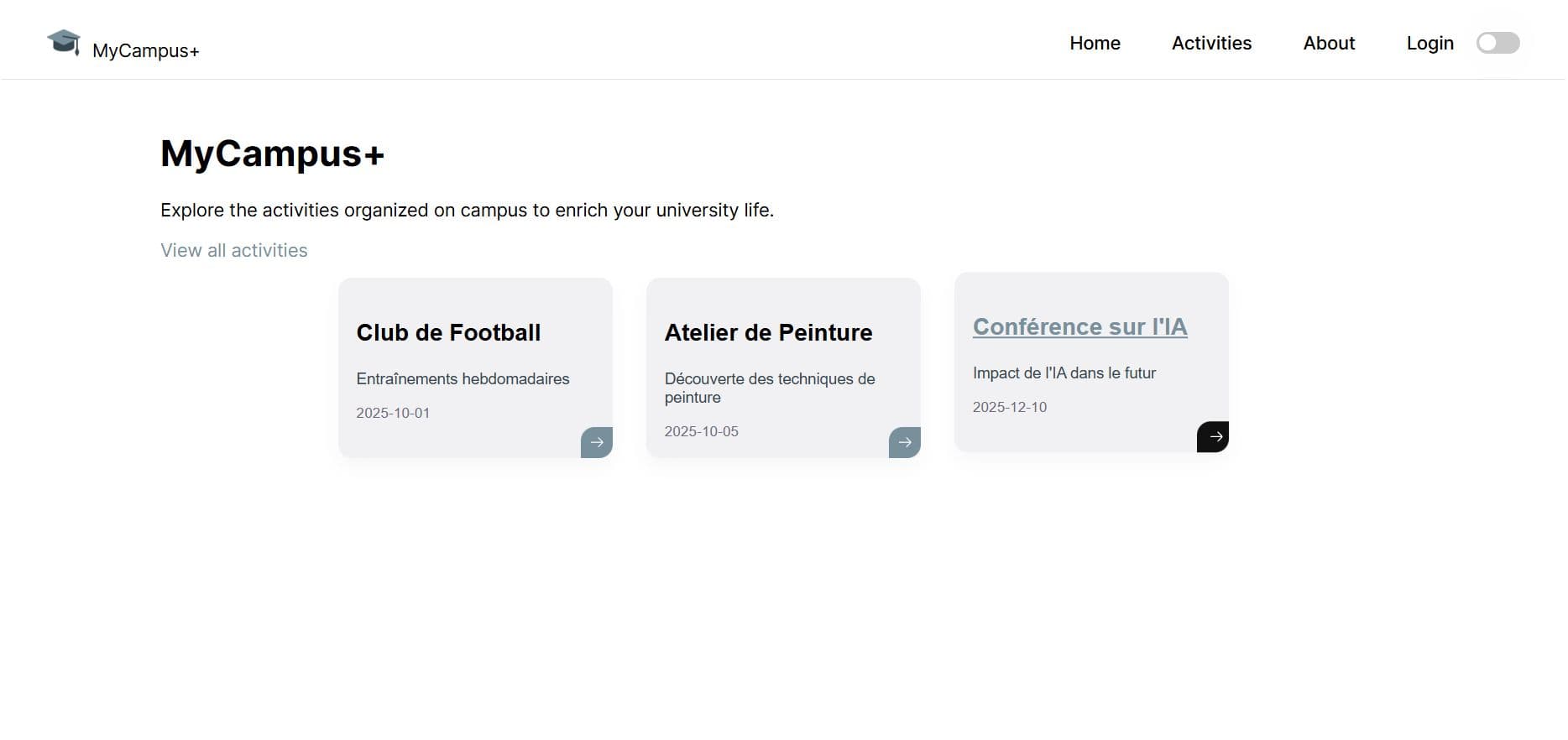Click the 2025-10-01 date on football card
This screenshot has width=1568, height=740.
tap(393, 413)
